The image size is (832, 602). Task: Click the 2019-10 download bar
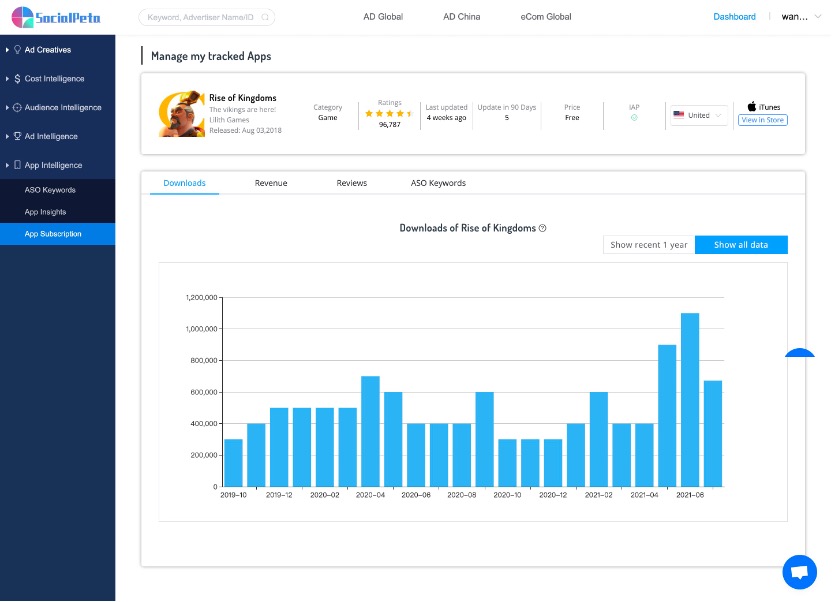point(233,463)
